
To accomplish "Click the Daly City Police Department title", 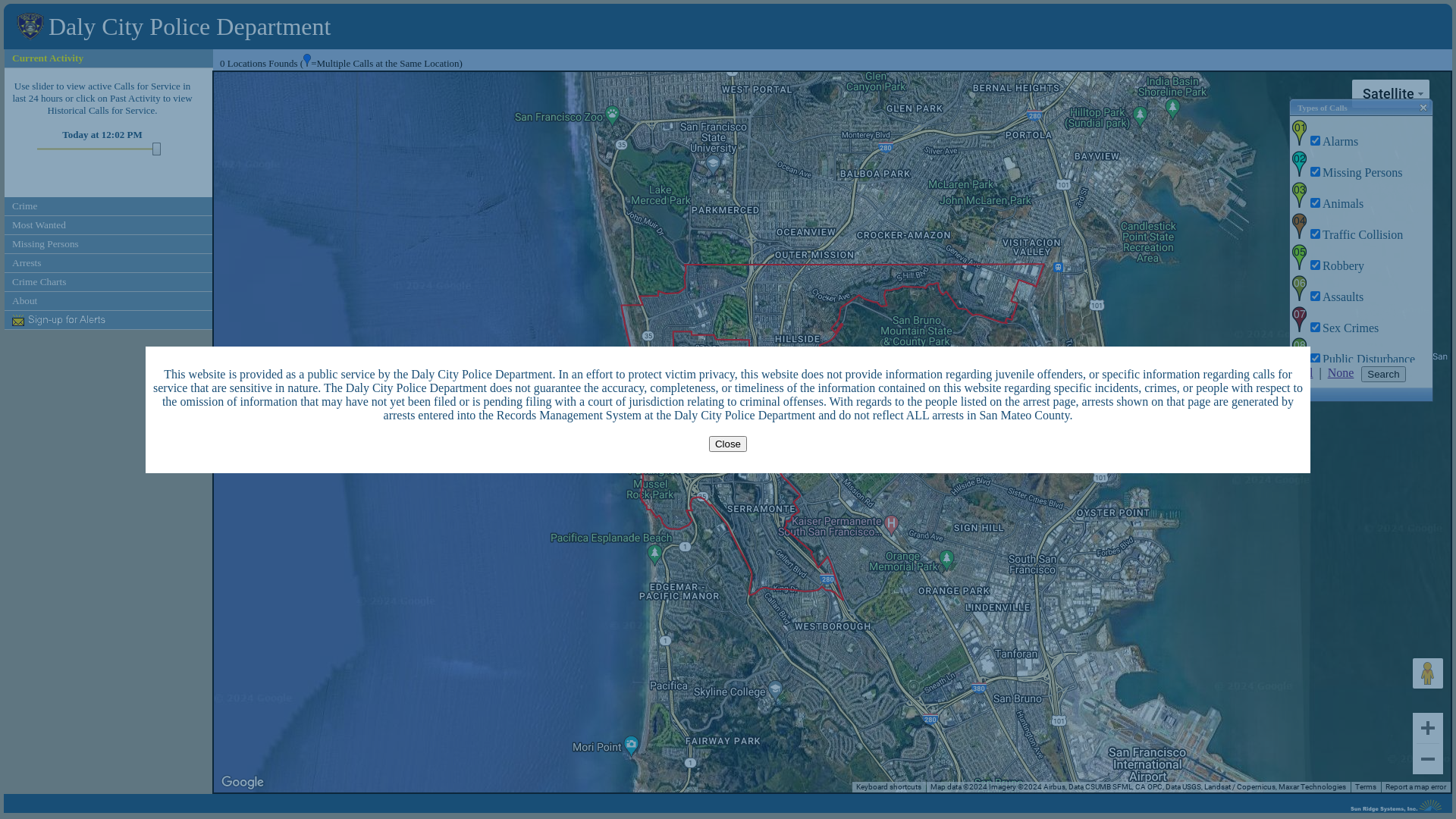I will [x=190, y=27].
